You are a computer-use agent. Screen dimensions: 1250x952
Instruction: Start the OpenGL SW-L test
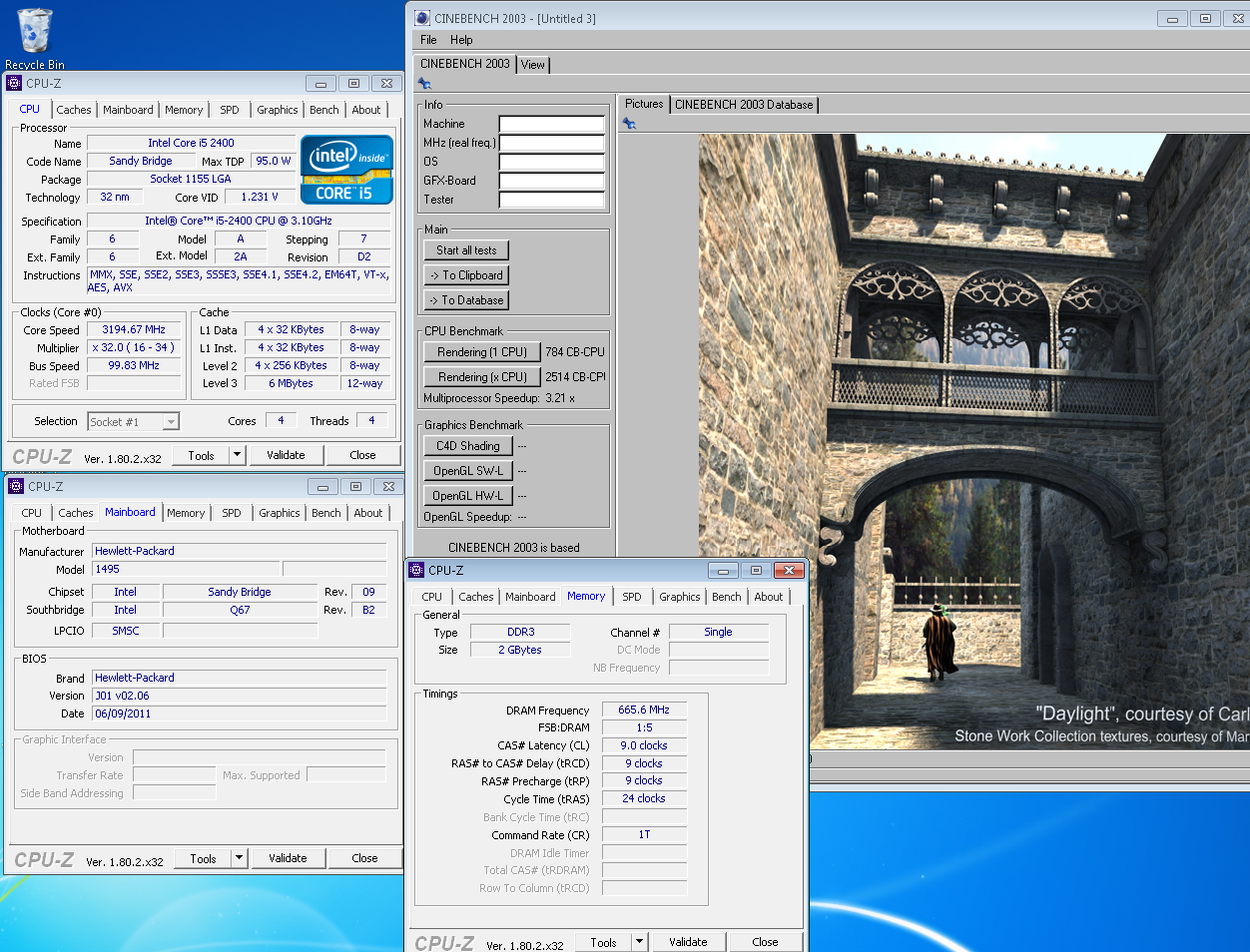[x=468, y=471]
